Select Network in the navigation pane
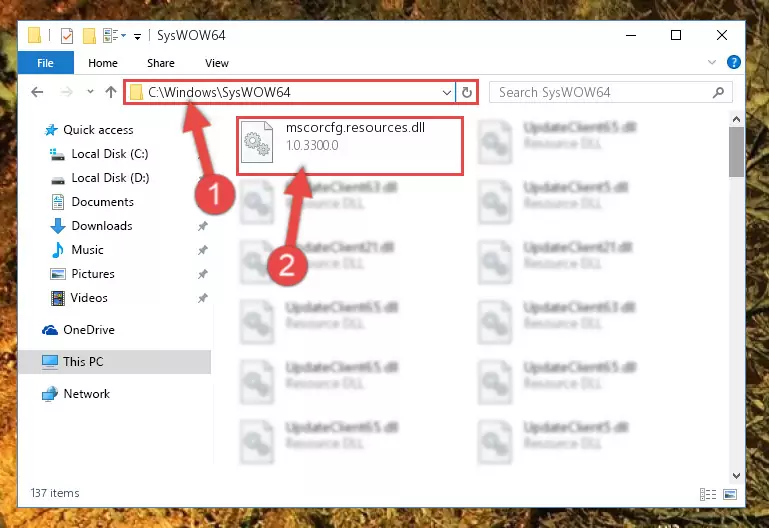 (86, 394)
